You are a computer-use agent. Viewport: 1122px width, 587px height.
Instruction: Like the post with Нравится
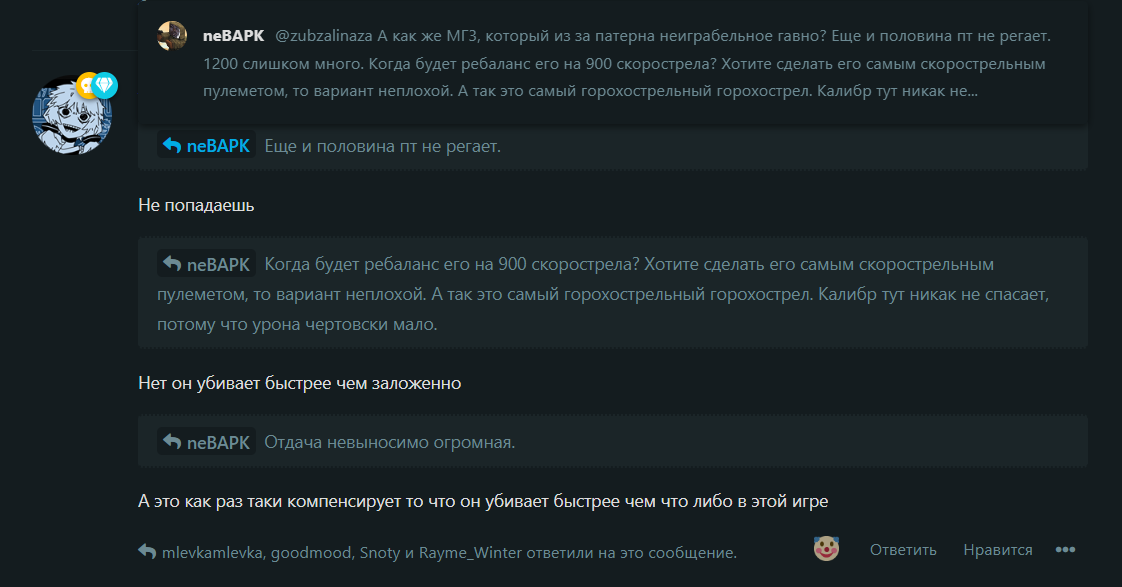pyautogui.click(x=997, y=550)
